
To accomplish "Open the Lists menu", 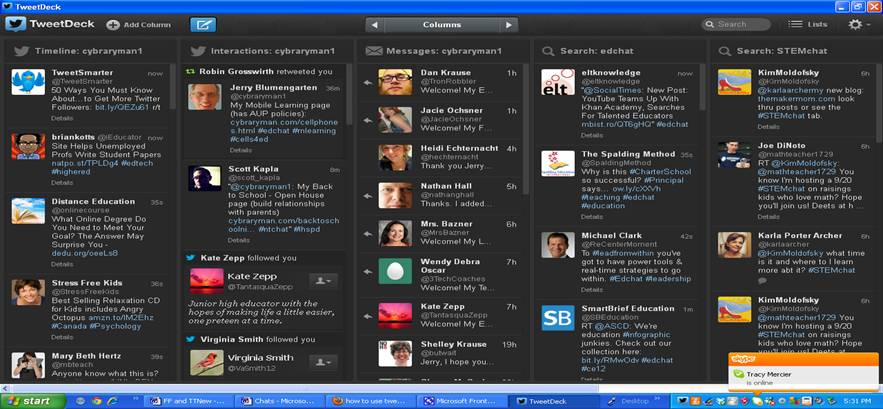I will pos(808,24).
